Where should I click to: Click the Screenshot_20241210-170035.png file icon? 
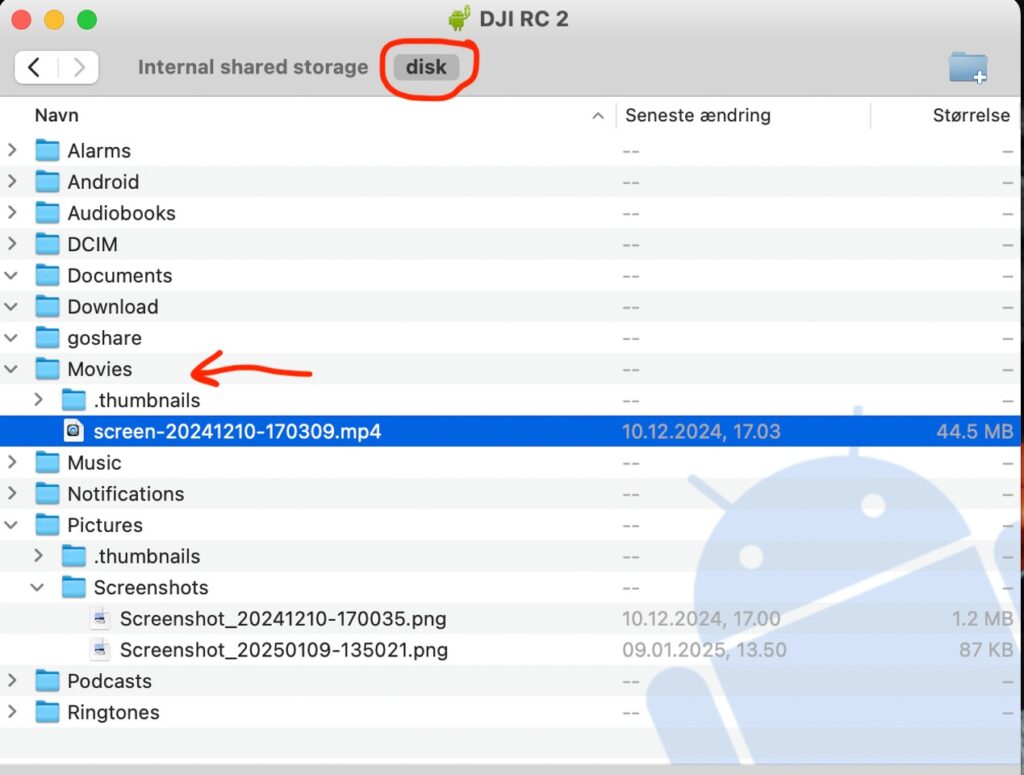click(x=100, y=618)
